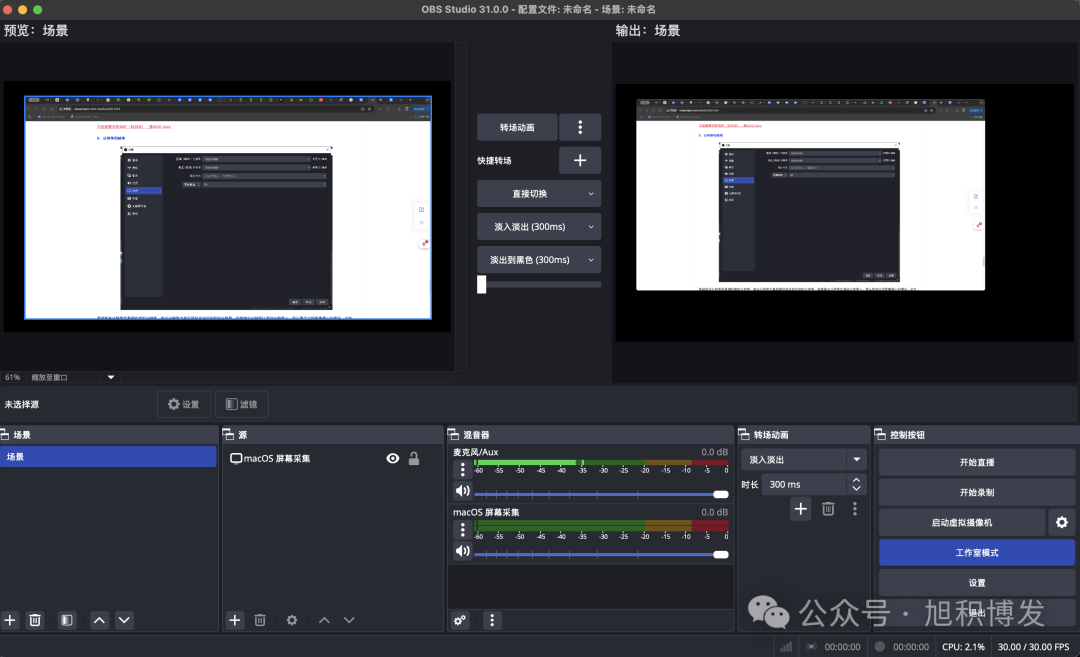Move source up with arrow icon
The image size is (1080, 657).
coord(324,620)
